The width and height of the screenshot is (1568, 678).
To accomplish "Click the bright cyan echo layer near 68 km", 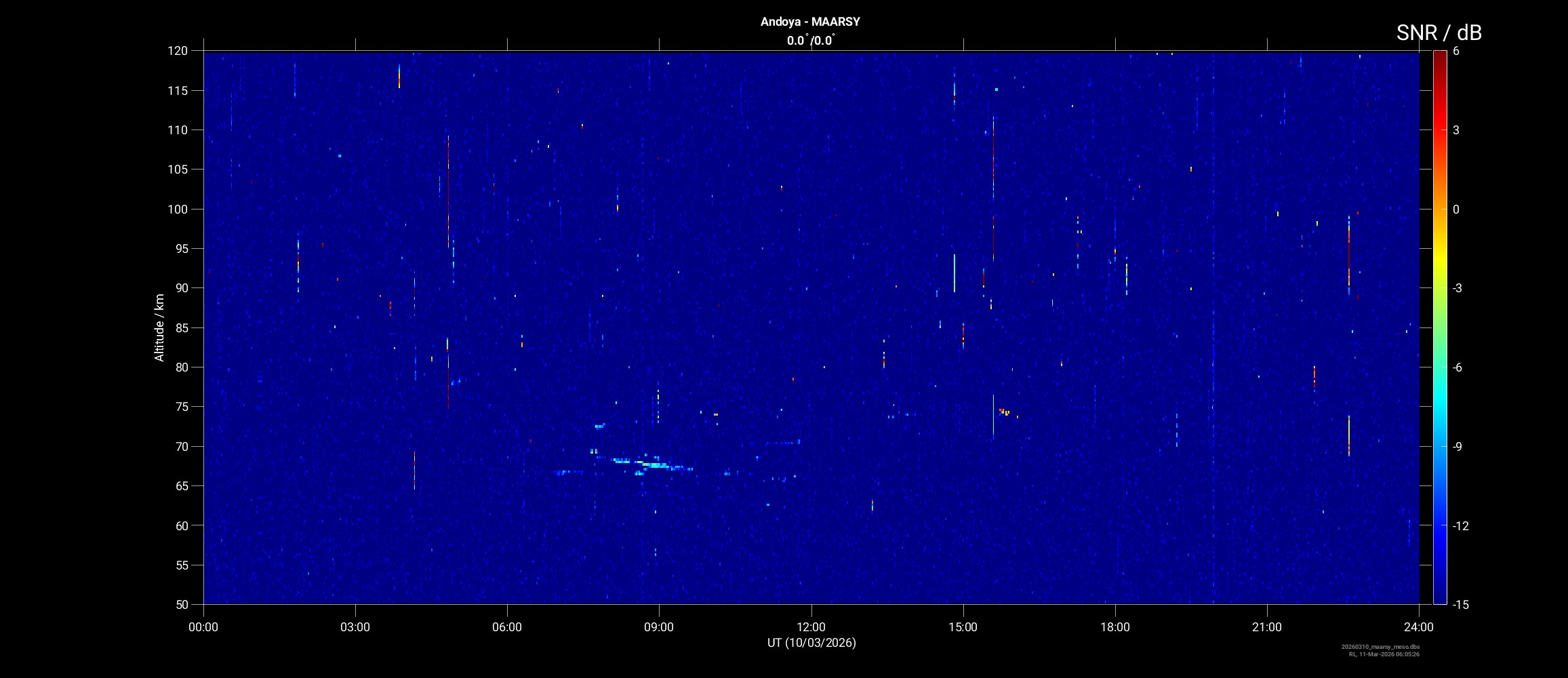I will click(x=651, y=464).
